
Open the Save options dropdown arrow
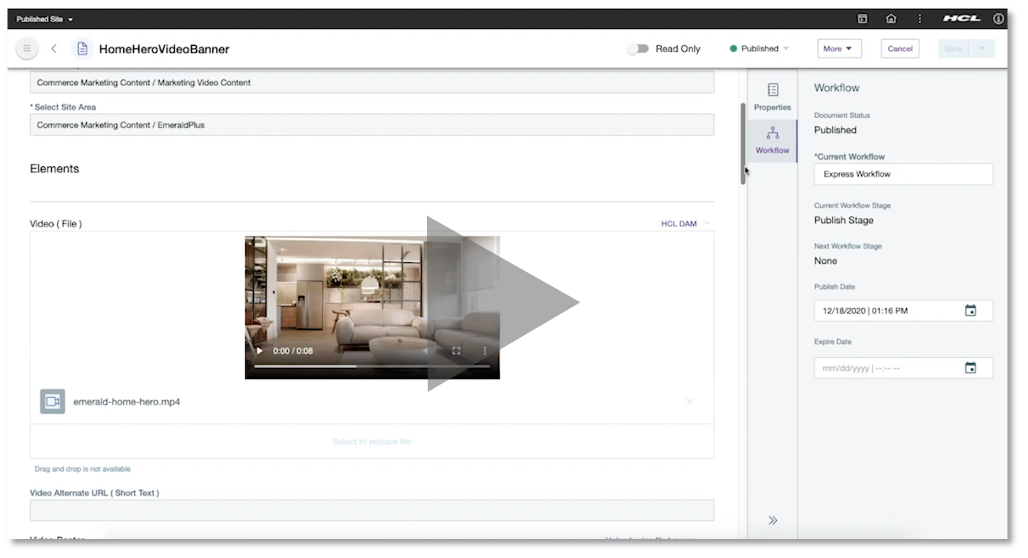(982, 49)
